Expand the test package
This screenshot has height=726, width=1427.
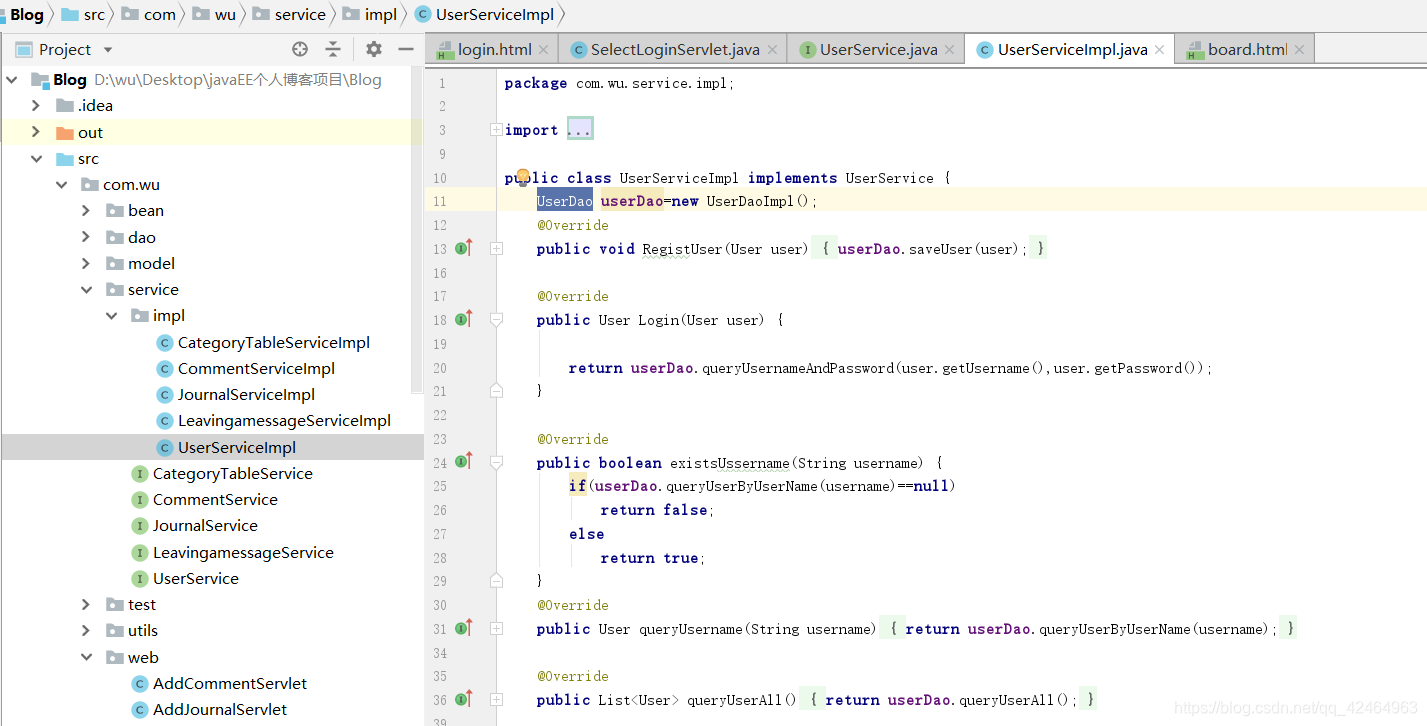(x=87, y=604)
